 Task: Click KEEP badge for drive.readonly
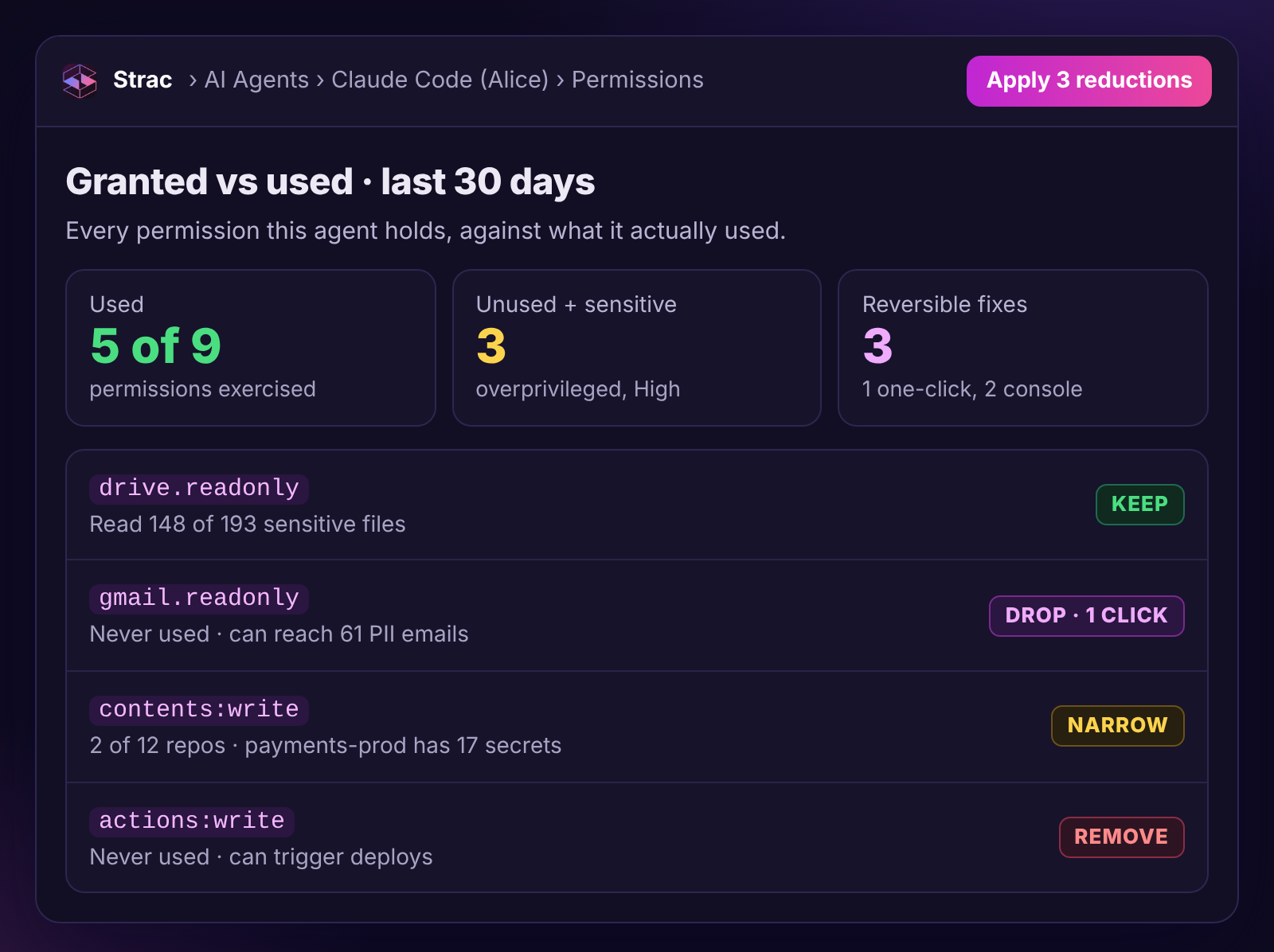pyautogui.click(x=1139, y=505)
